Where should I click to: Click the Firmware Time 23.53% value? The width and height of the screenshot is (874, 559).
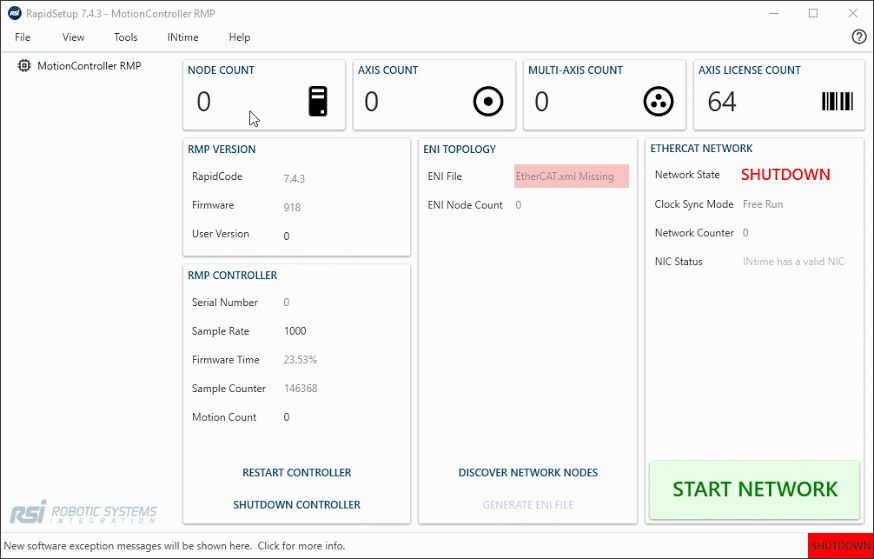coord(300,360)
